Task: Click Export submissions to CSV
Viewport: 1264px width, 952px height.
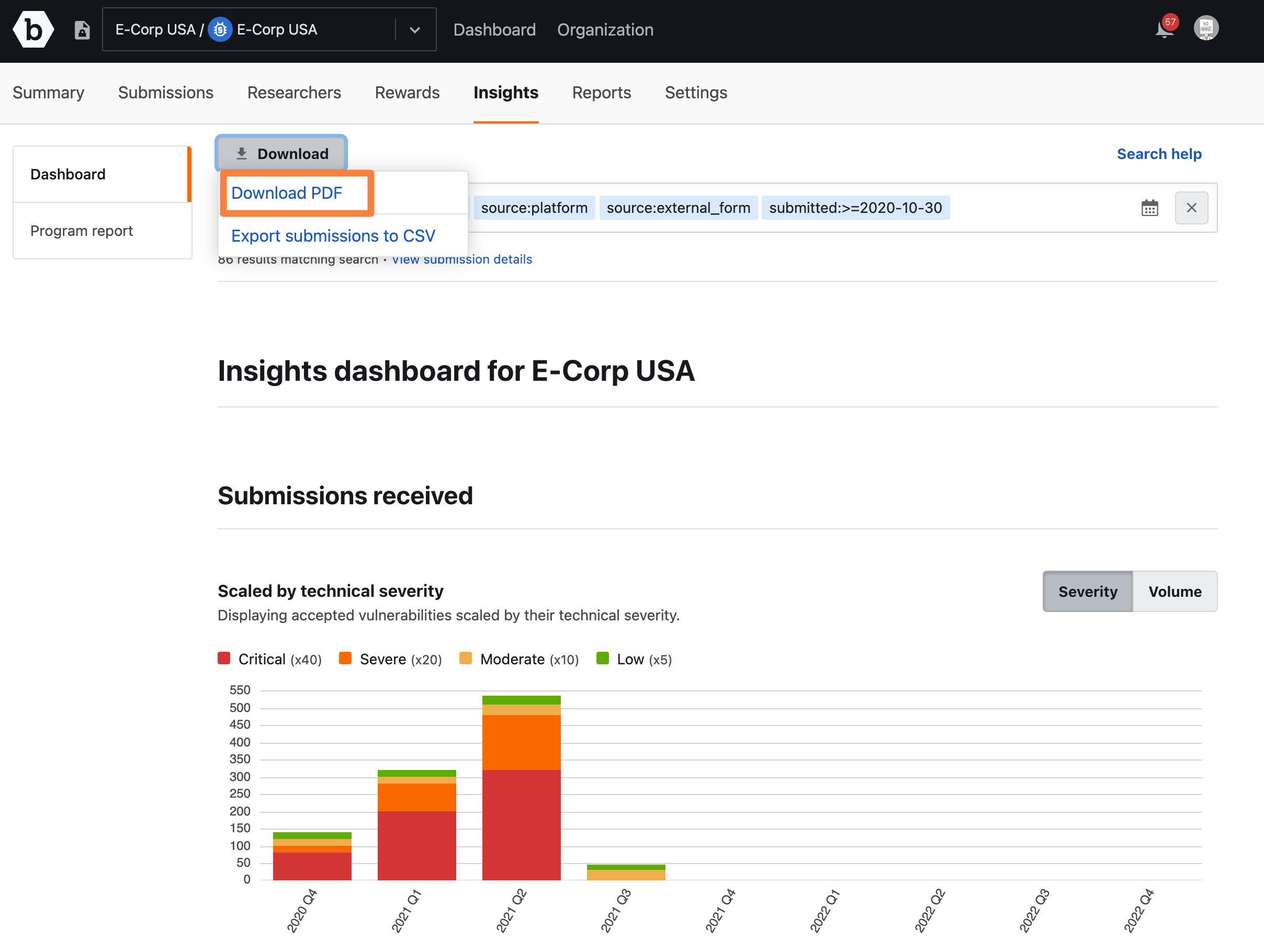Action: pyautogui.click(x=333, y=235)
